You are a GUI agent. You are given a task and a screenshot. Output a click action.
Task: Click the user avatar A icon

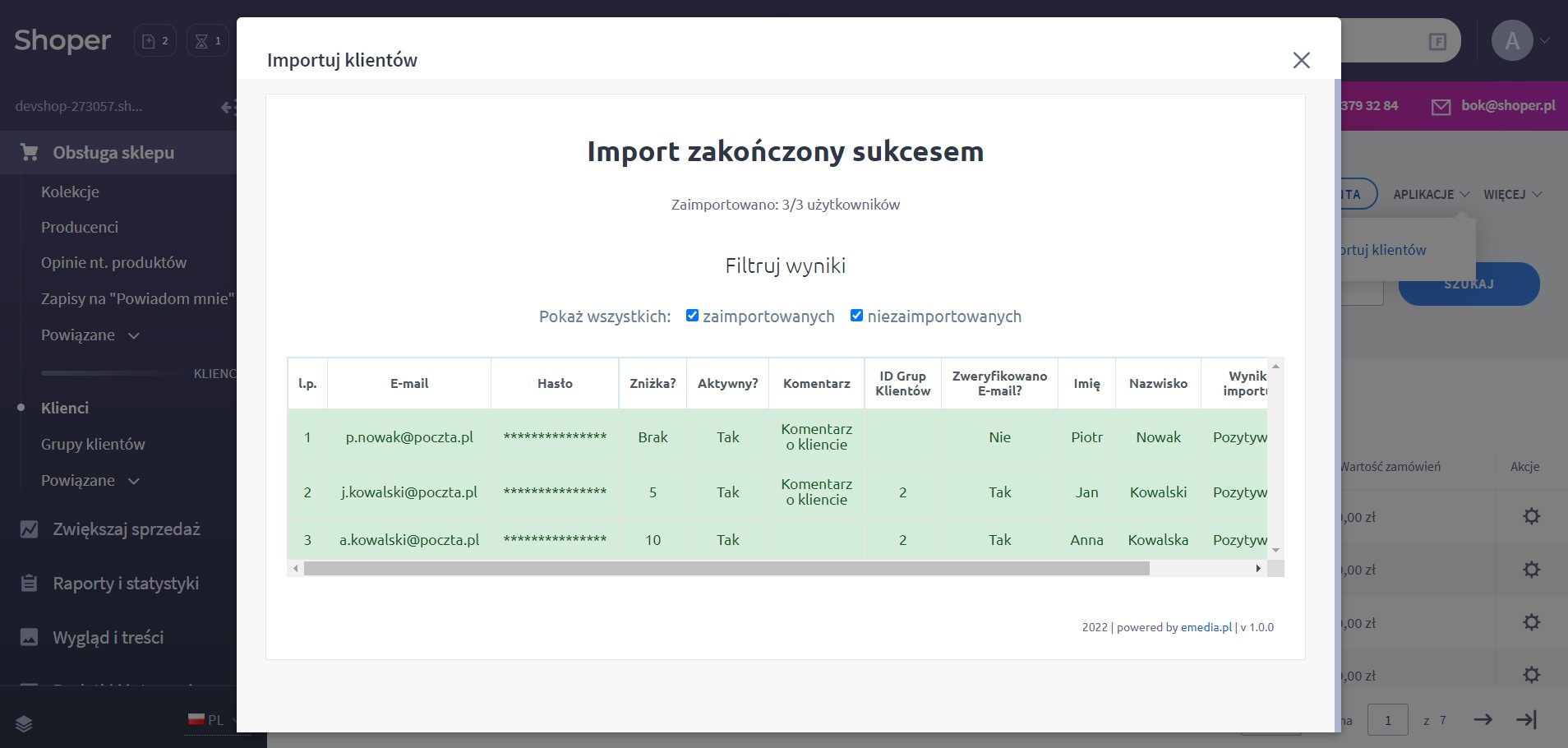[1511, 41]
